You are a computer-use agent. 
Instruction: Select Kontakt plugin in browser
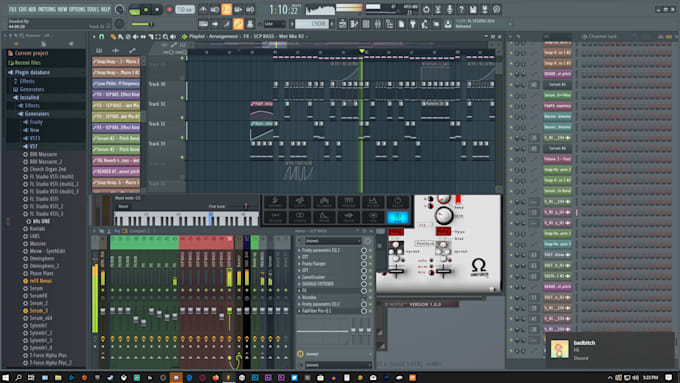(34, 229)
